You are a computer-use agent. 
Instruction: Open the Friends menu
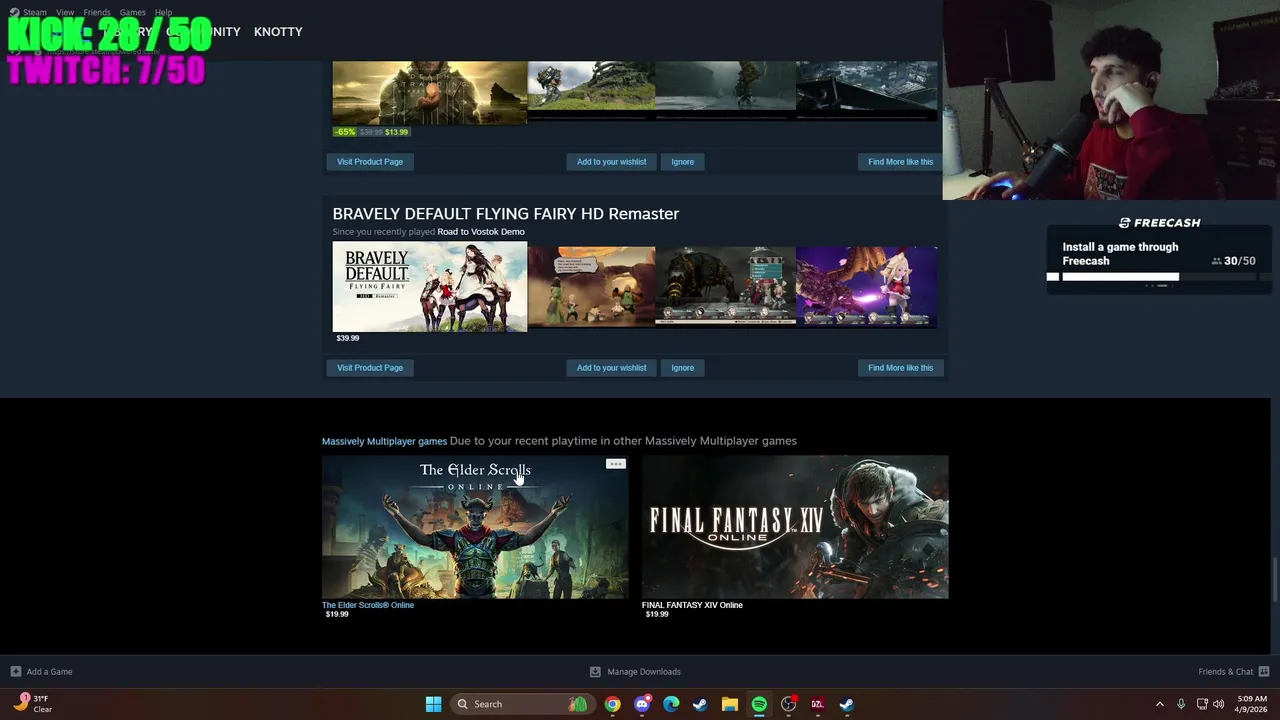pos(97,13)
